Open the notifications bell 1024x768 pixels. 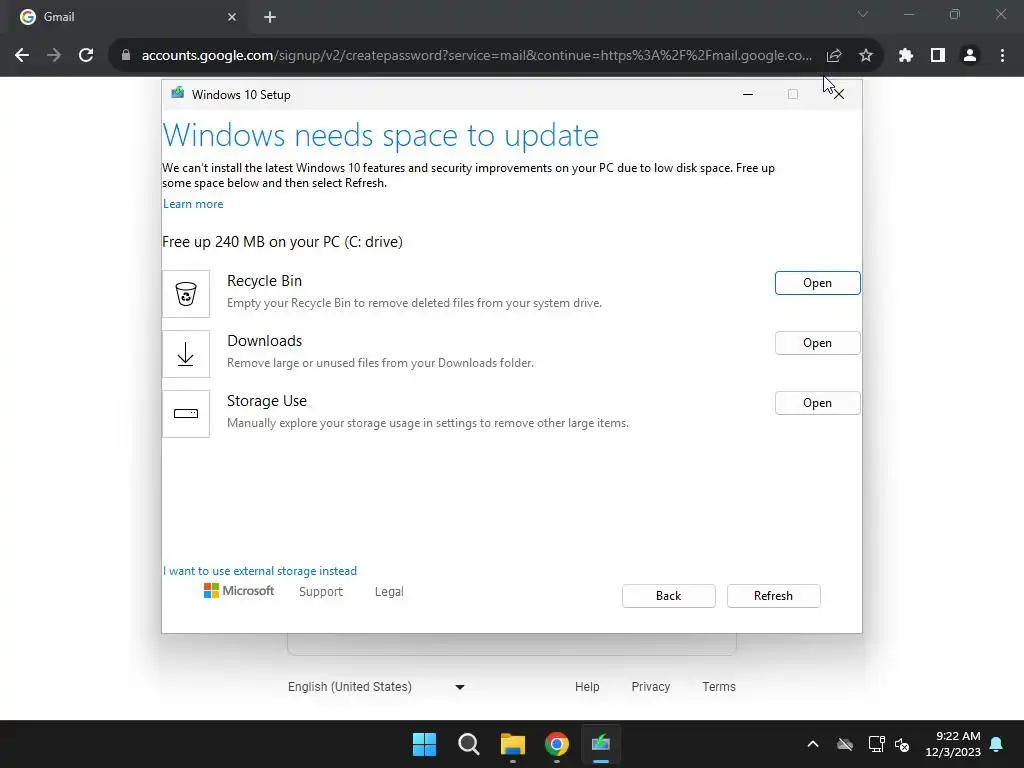(997, 744)
